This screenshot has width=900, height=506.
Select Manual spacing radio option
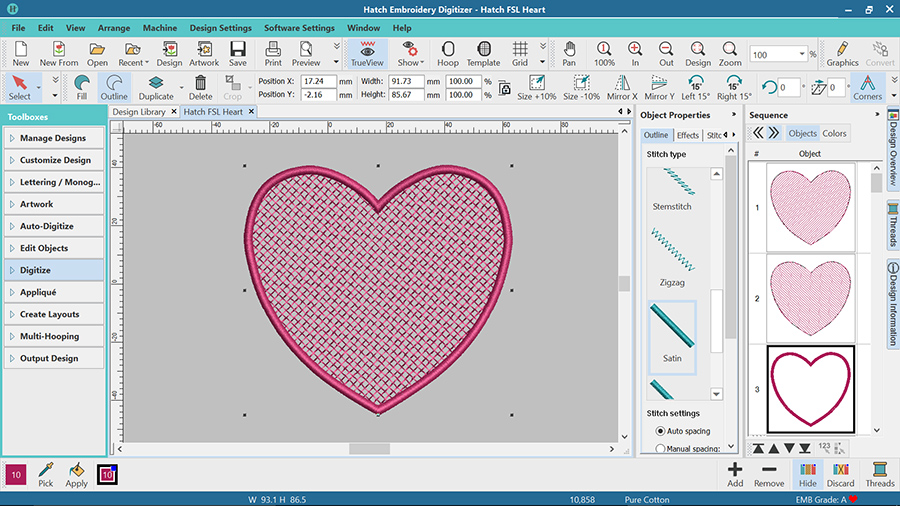click(x=661, y=449)
